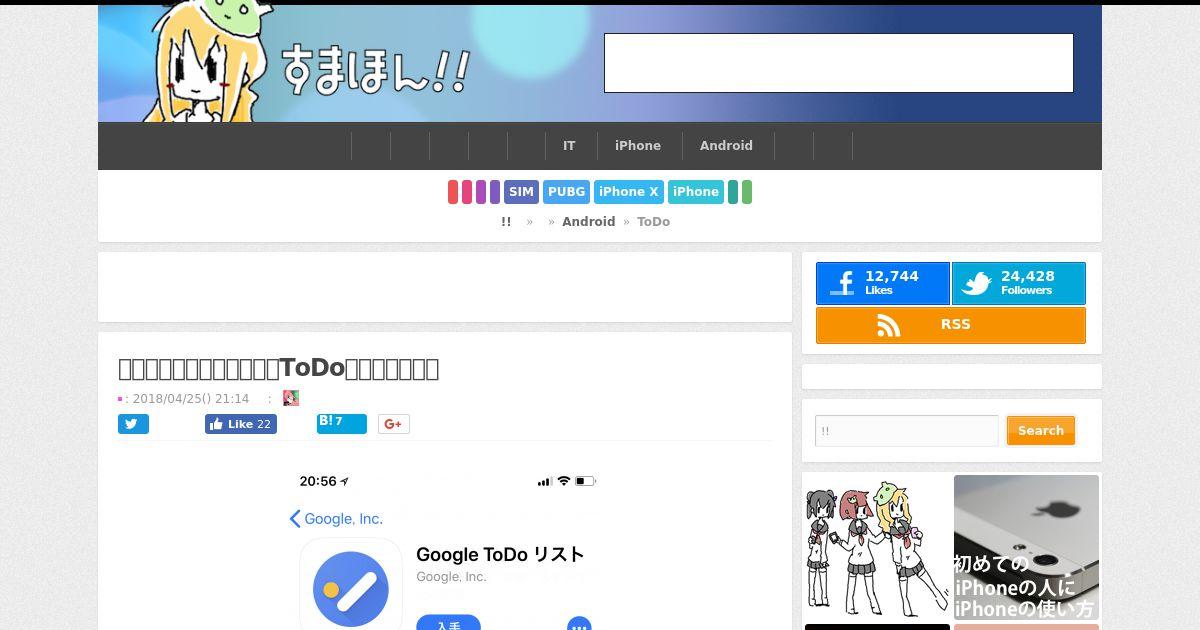Viewport: 1200px width, 630px height.
Task: Click the Google ToDo リスト app title
Action: [500, 555]
